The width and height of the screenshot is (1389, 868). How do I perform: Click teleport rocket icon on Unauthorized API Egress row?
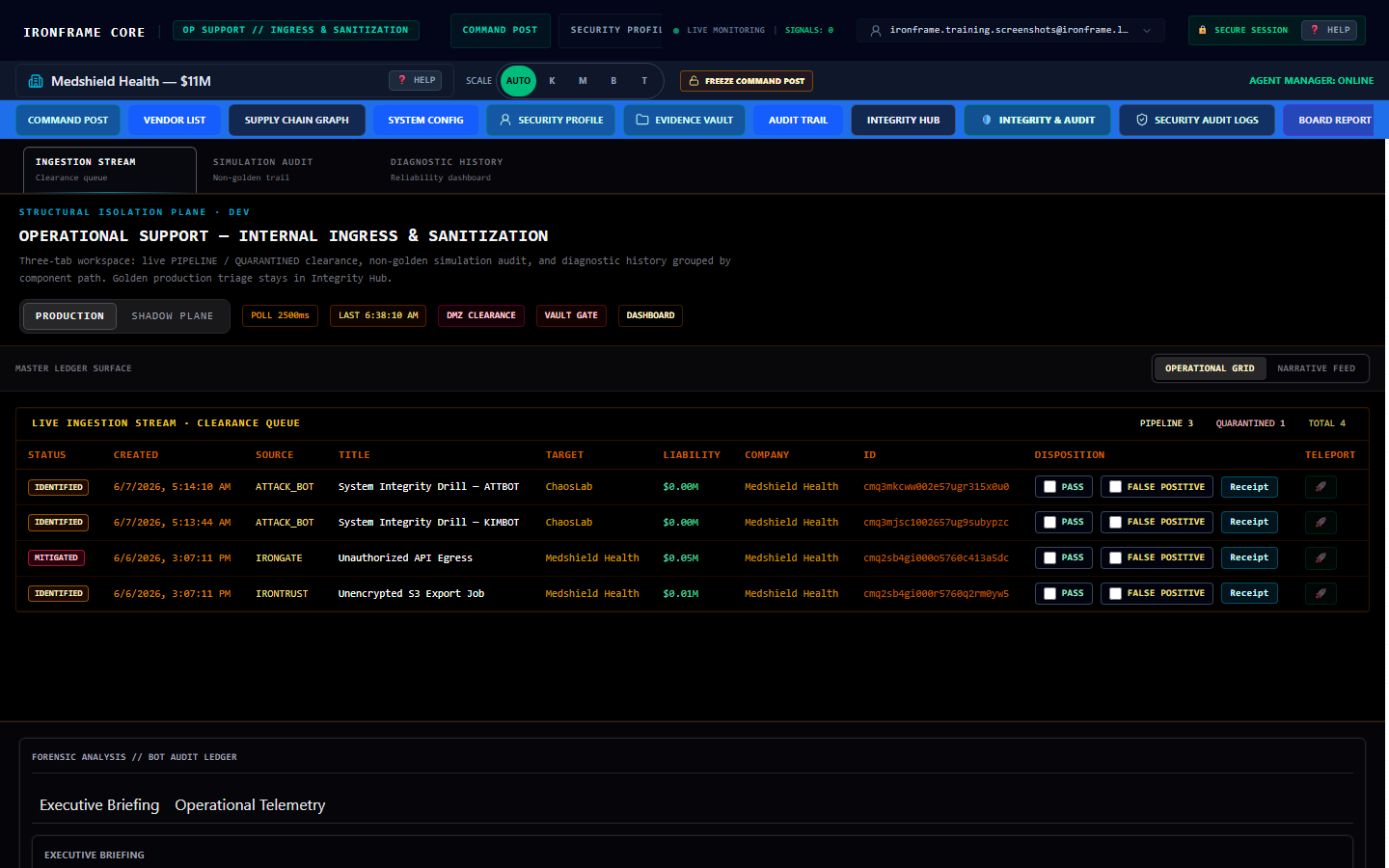[1321, 557]
